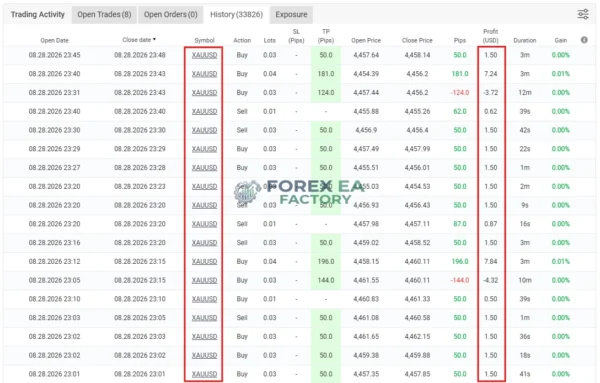
Task: Click the info icon beside Gain header
Action: 584,40
